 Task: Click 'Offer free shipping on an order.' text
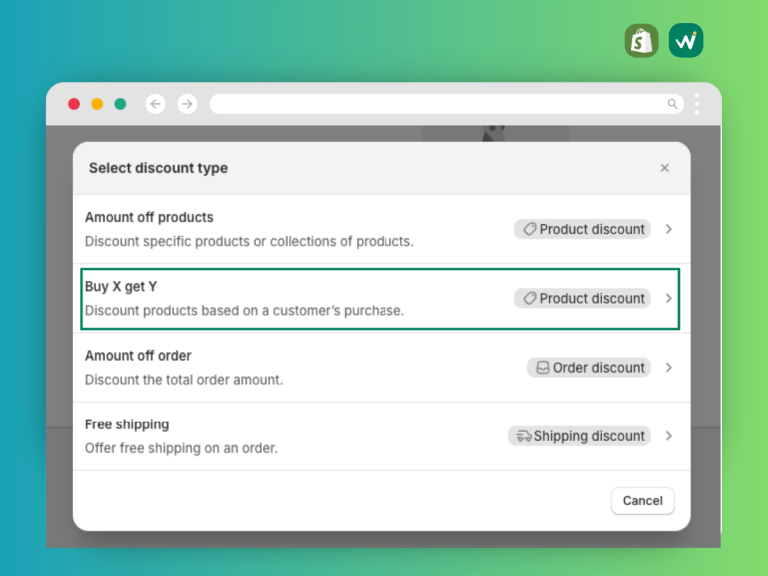[x=181, y=448]
